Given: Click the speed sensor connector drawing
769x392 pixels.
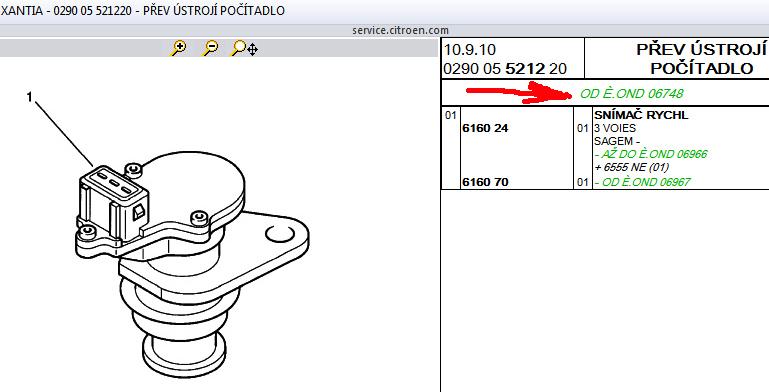Looking at the screenshot, I should [114, 205].
